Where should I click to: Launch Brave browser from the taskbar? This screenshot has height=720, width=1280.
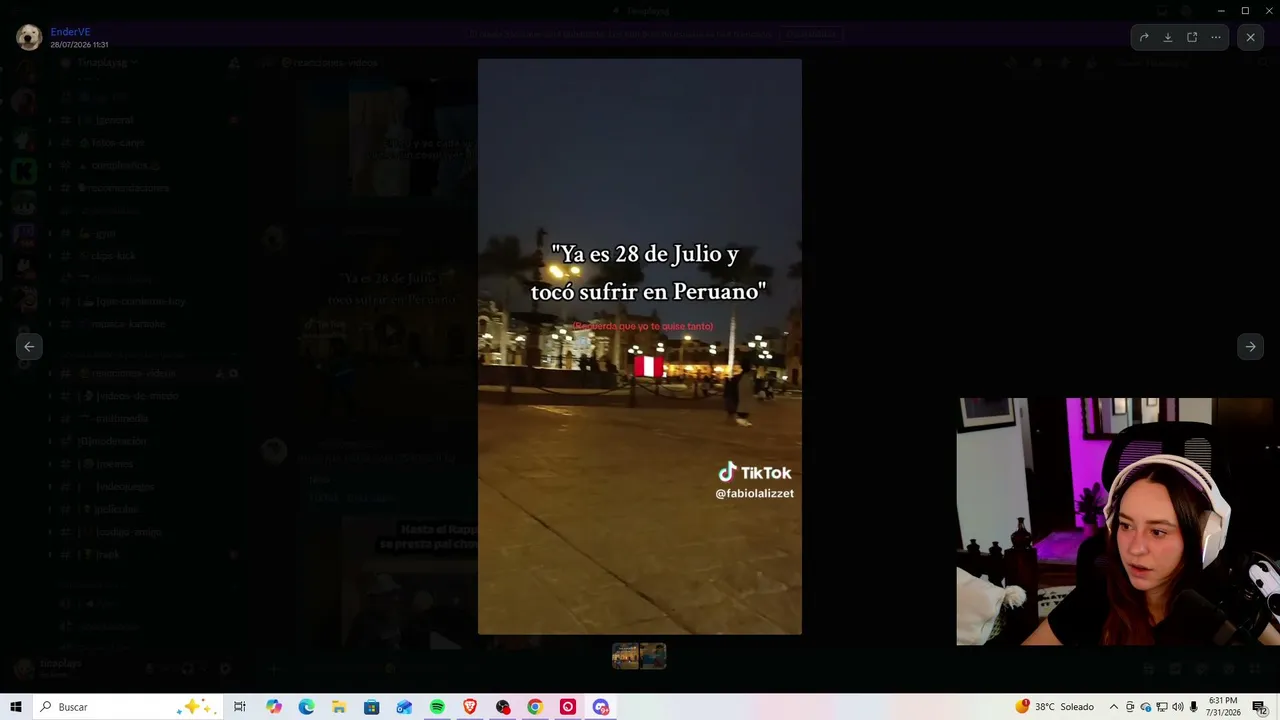click(470, 707)
